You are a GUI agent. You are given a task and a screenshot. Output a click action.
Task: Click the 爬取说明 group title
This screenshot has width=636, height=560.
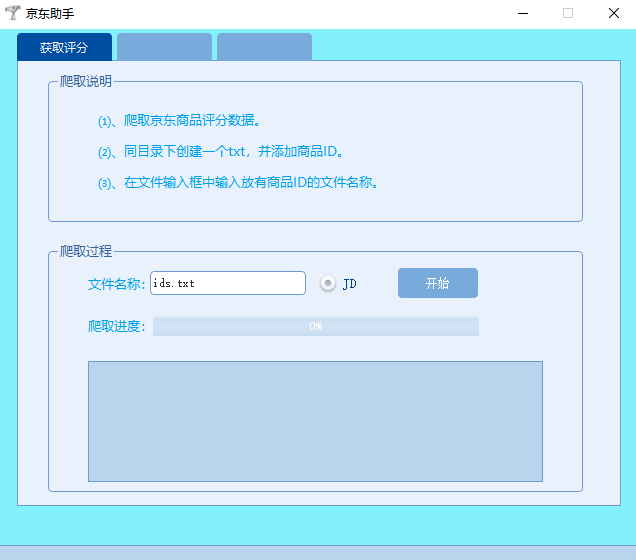tap(86, 81)
